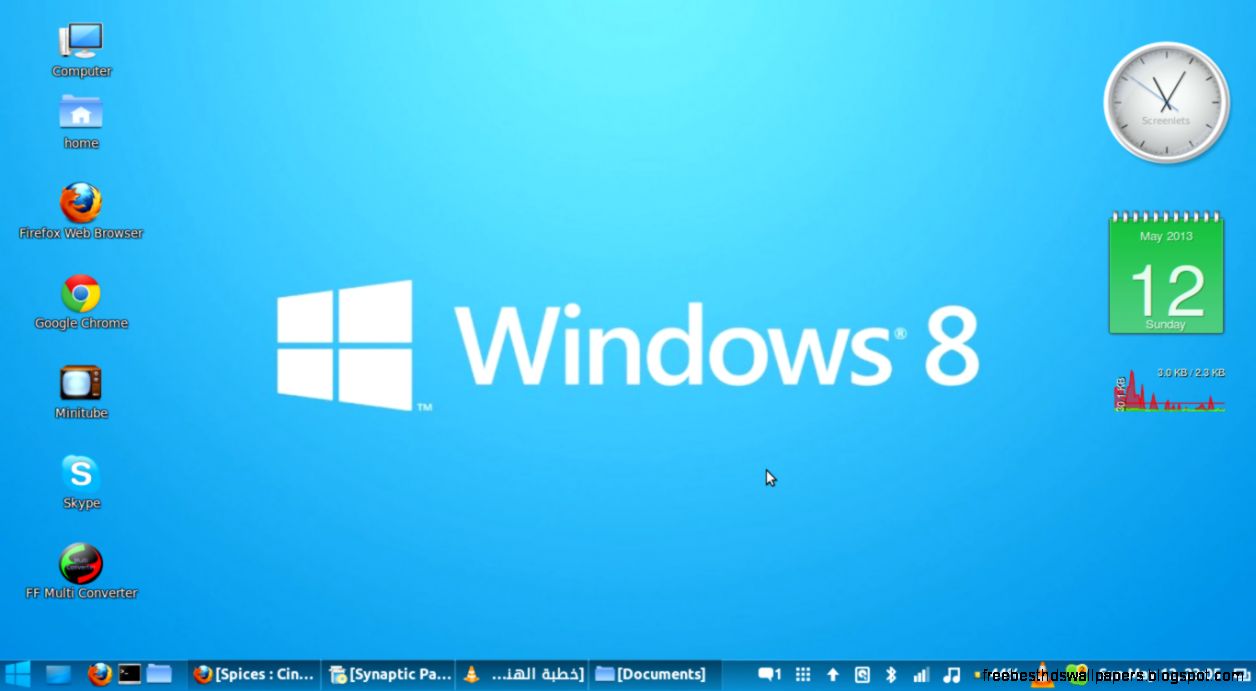Switch to the Synaptic Pa... window

click(x=389, y=674)
